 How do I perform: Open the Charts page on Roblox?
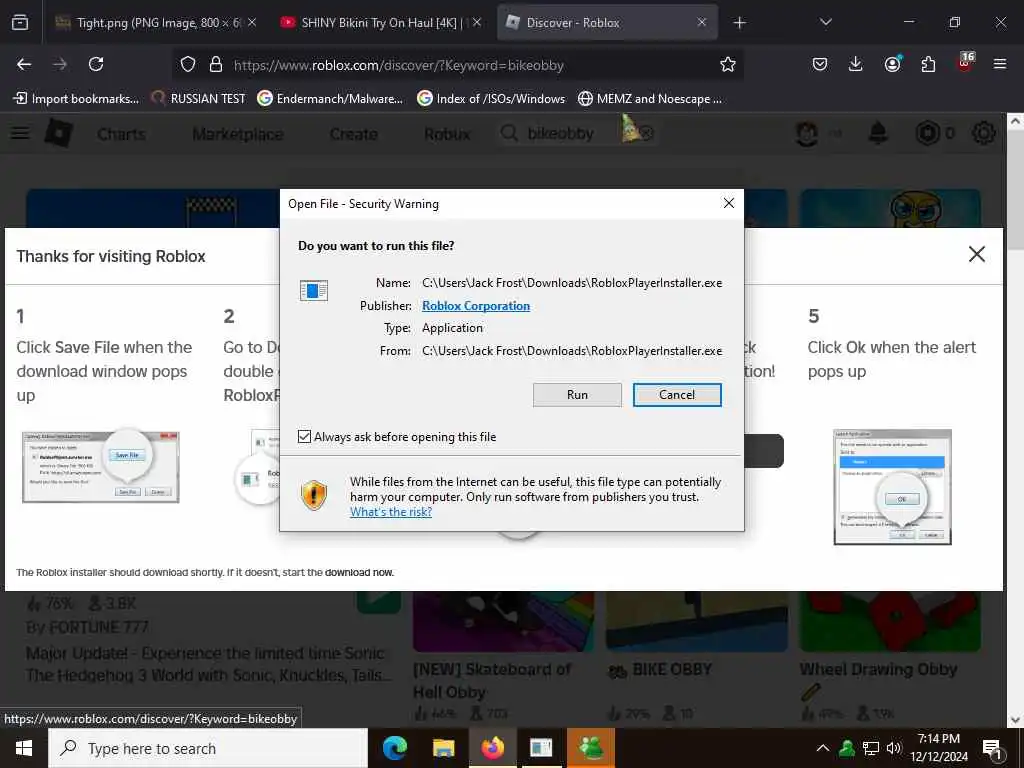pos(121,134)
